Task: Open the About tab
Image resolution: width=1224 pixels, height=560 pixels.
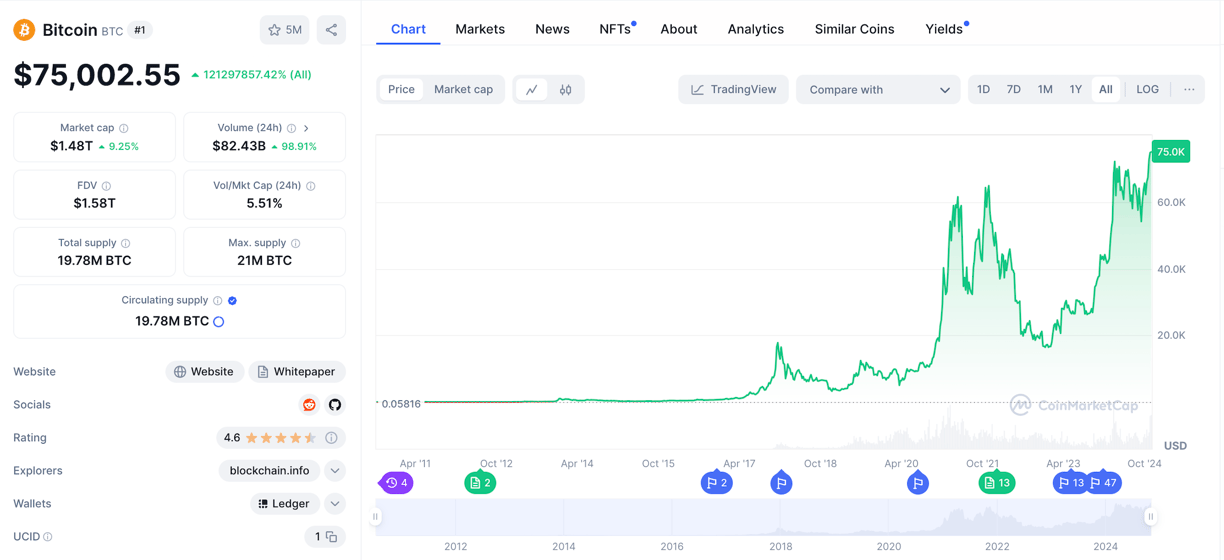Action: click(679, 29)
